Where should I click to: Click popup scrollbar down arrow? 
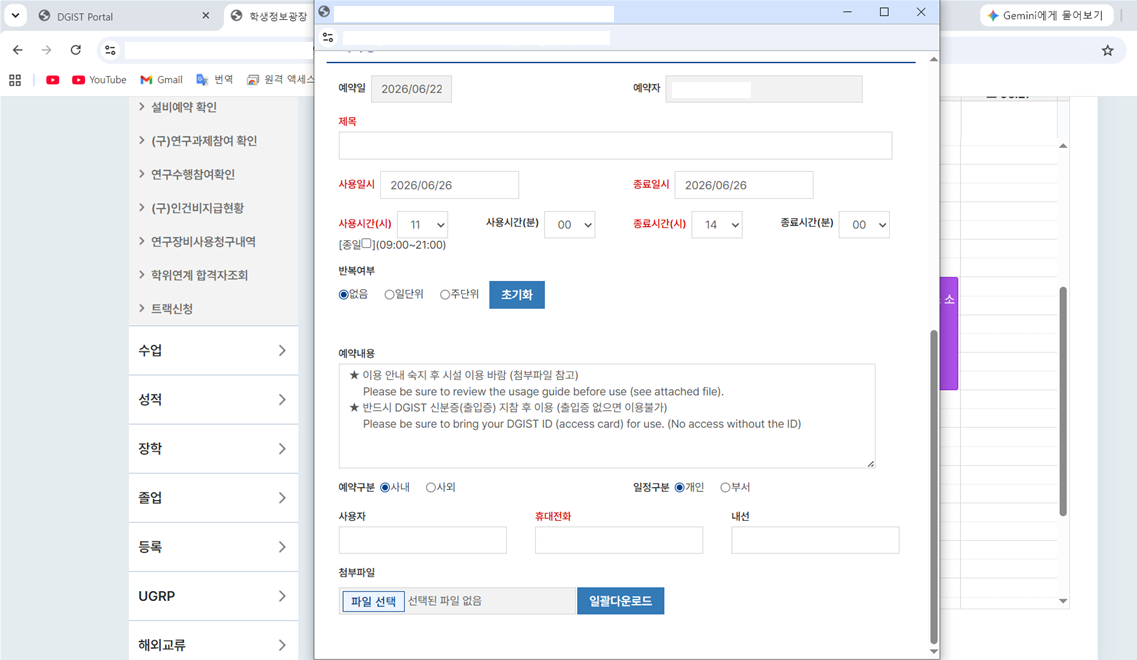(x=933, y=651)
